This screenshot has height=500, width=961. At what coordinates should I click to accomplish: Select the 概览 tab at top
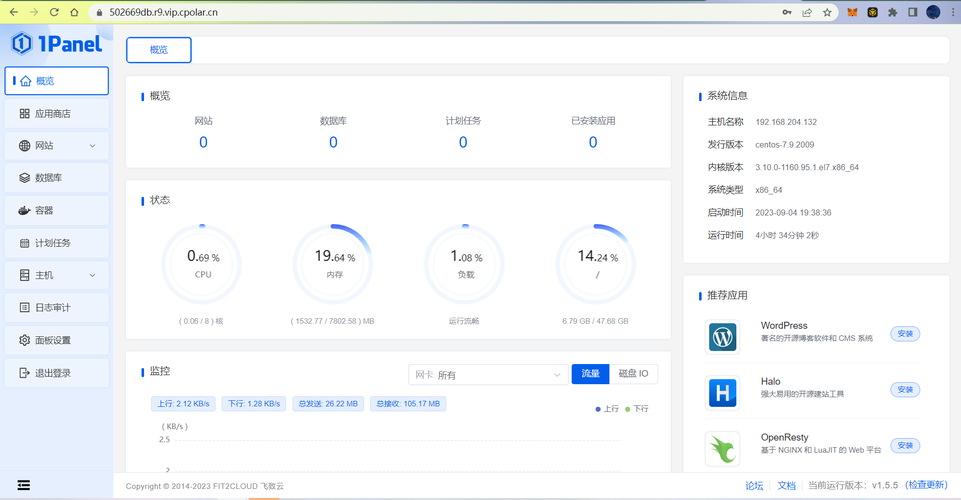click(159, 50)
